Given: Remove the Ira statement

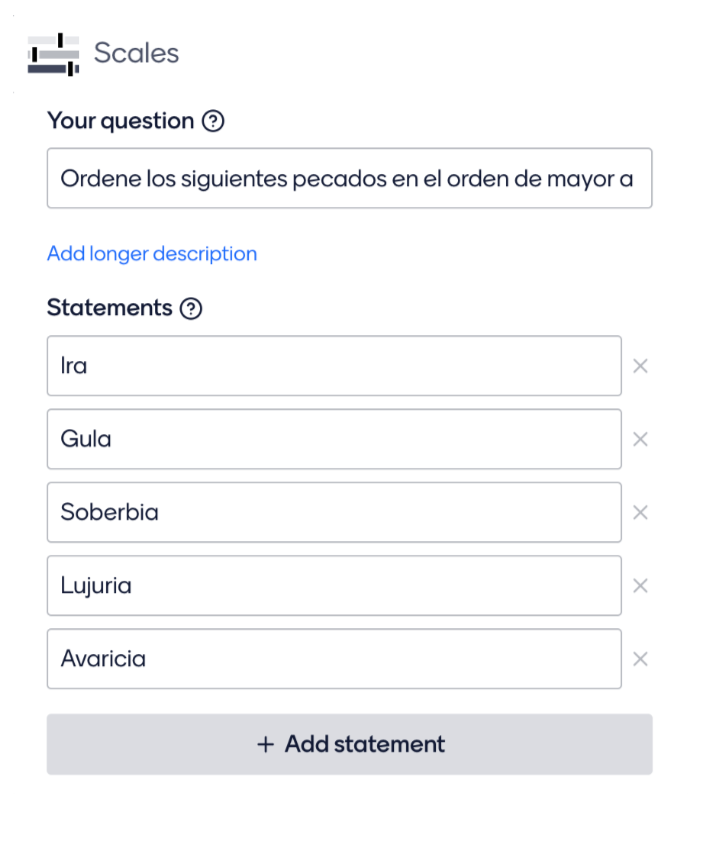Looking at the screenshot, I should point(640,366).
